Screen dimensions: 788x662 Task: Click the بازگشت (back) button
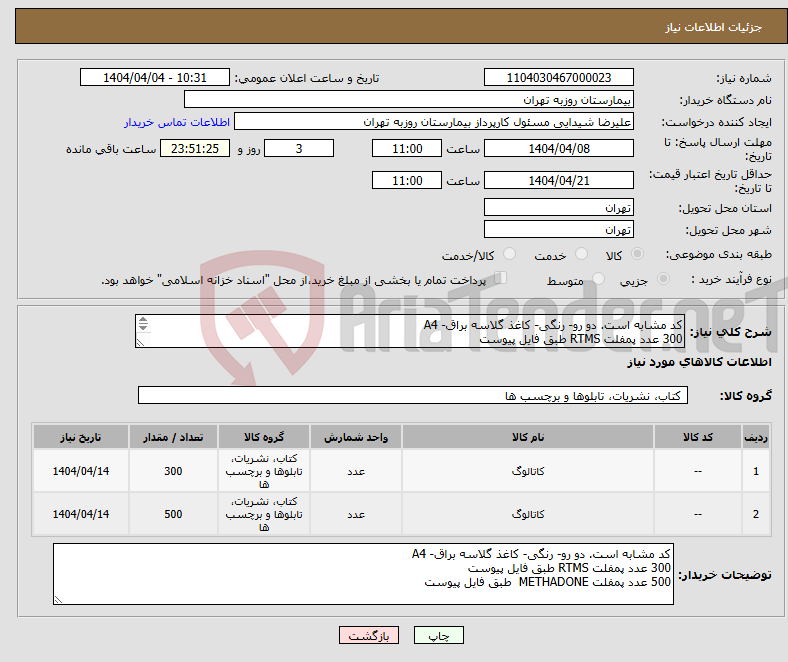click(x=369, y=635)
